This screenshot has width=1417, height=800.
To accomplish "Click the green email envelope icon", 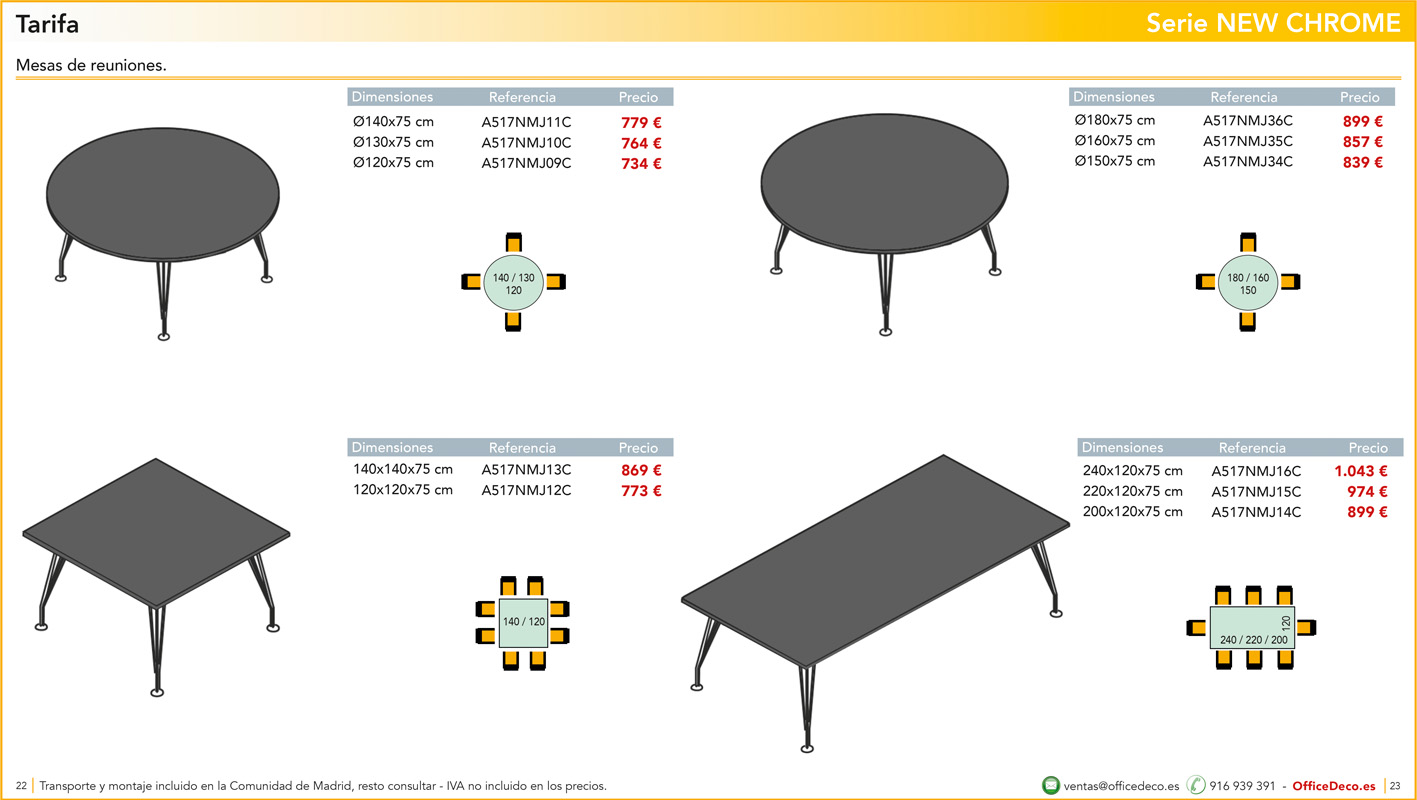I will [x=1050, y=786].
